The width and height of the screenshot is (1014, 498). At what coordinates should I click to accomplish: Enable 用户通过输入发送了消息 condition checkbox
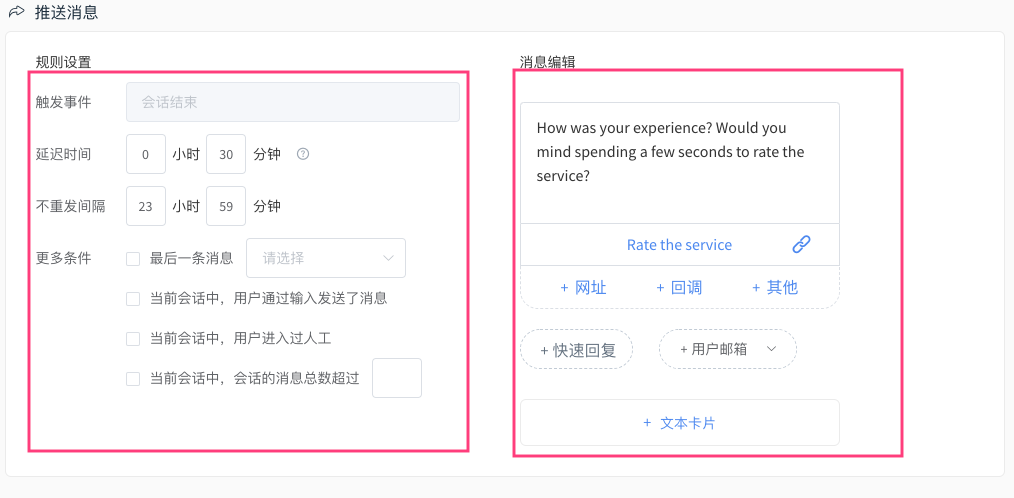pyautogui.click(x=133, y=299)
